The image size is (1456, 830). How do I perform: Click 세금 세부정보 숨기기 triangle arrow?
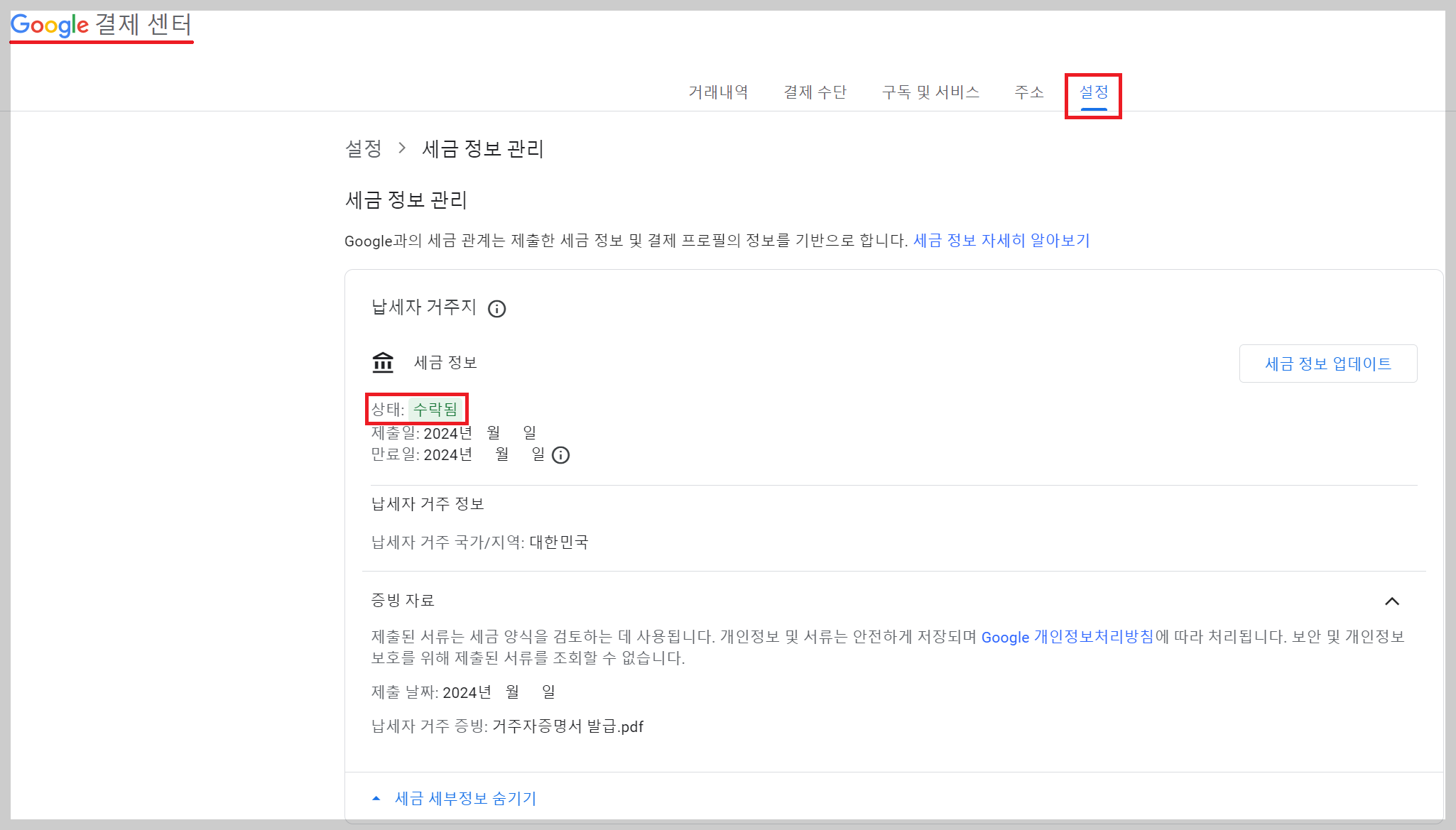point(376,799)
